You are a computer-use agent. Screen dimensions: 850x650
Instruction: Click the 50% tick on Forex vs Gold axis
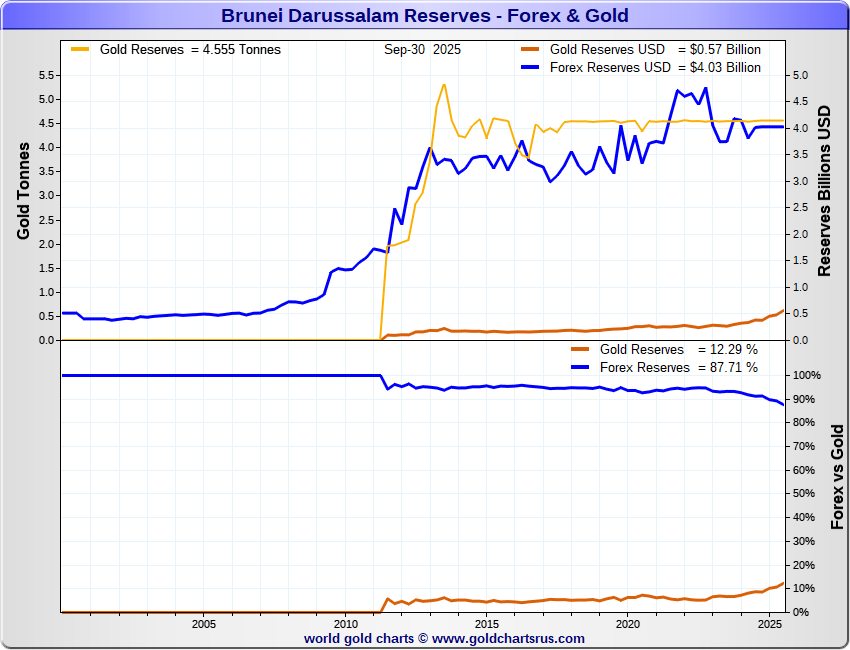point(803,493)
